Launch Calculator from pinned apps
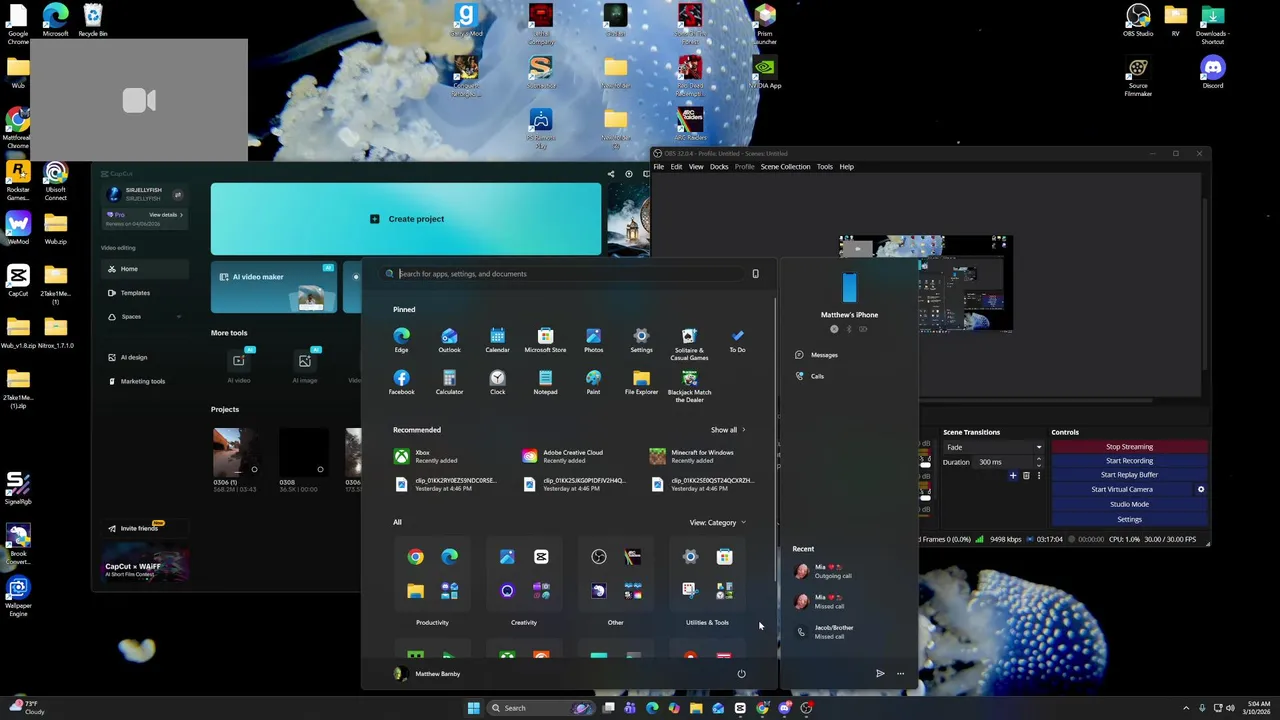 click(x=449, y=381)
